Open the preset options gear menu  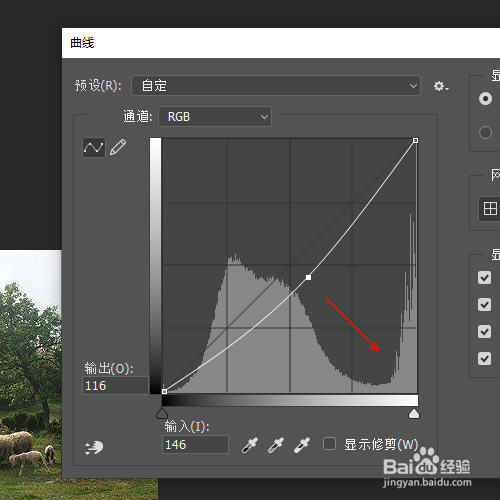pyautogui.click(x=441, y=86)
